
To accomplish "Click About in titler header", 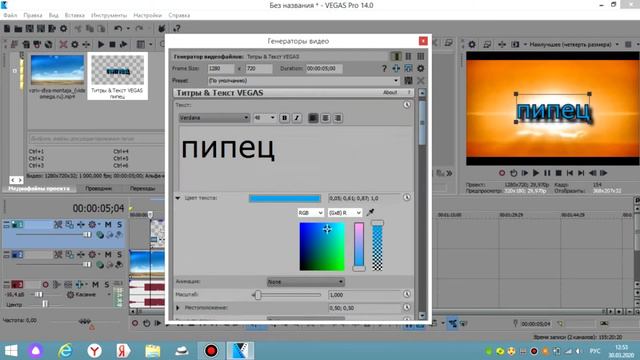I will (390, 93).
